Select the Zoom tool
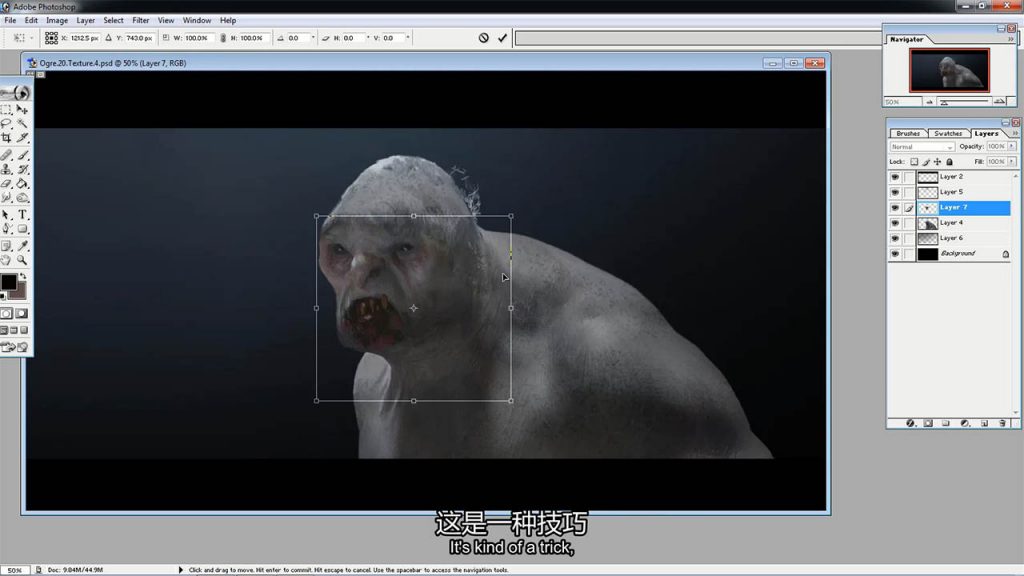This screenshot has height=576, width=1024. tap(23, 260)
